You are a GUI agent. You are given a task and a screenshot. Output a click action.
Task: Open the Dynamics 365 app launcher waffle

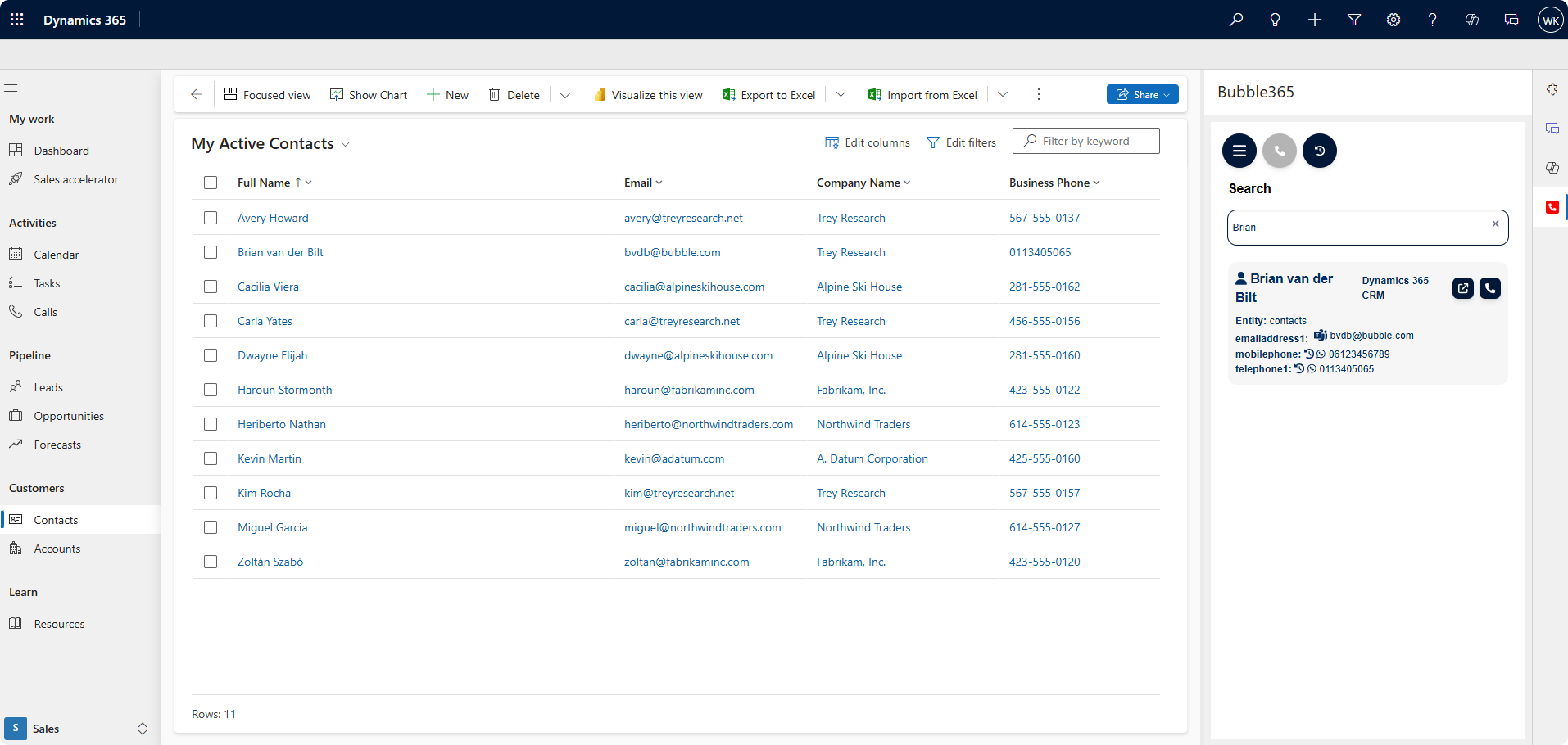[x=17, y=20]
